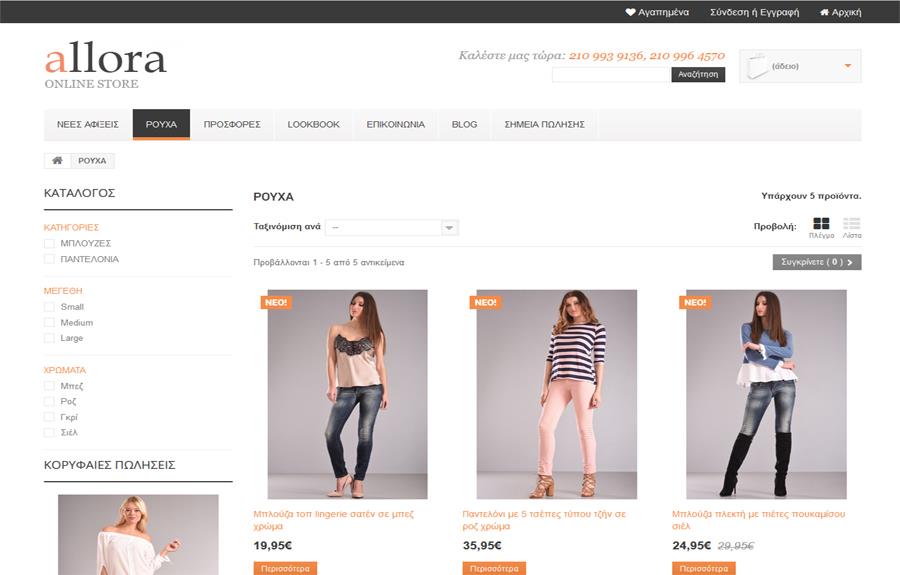The height and width of the screenshot is (575, 900).
Task: Click the ΚΟΡΥΦΑΙΕΣ ΠΩΛΗΣΕΙΣ heading
Action: point(110,465)
